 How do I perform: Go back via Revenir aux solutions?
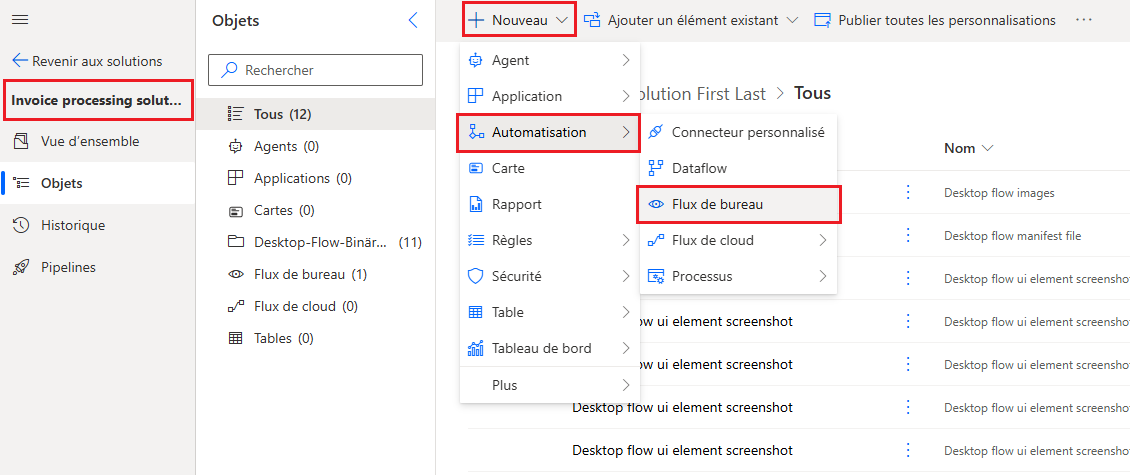coord(87,61)
